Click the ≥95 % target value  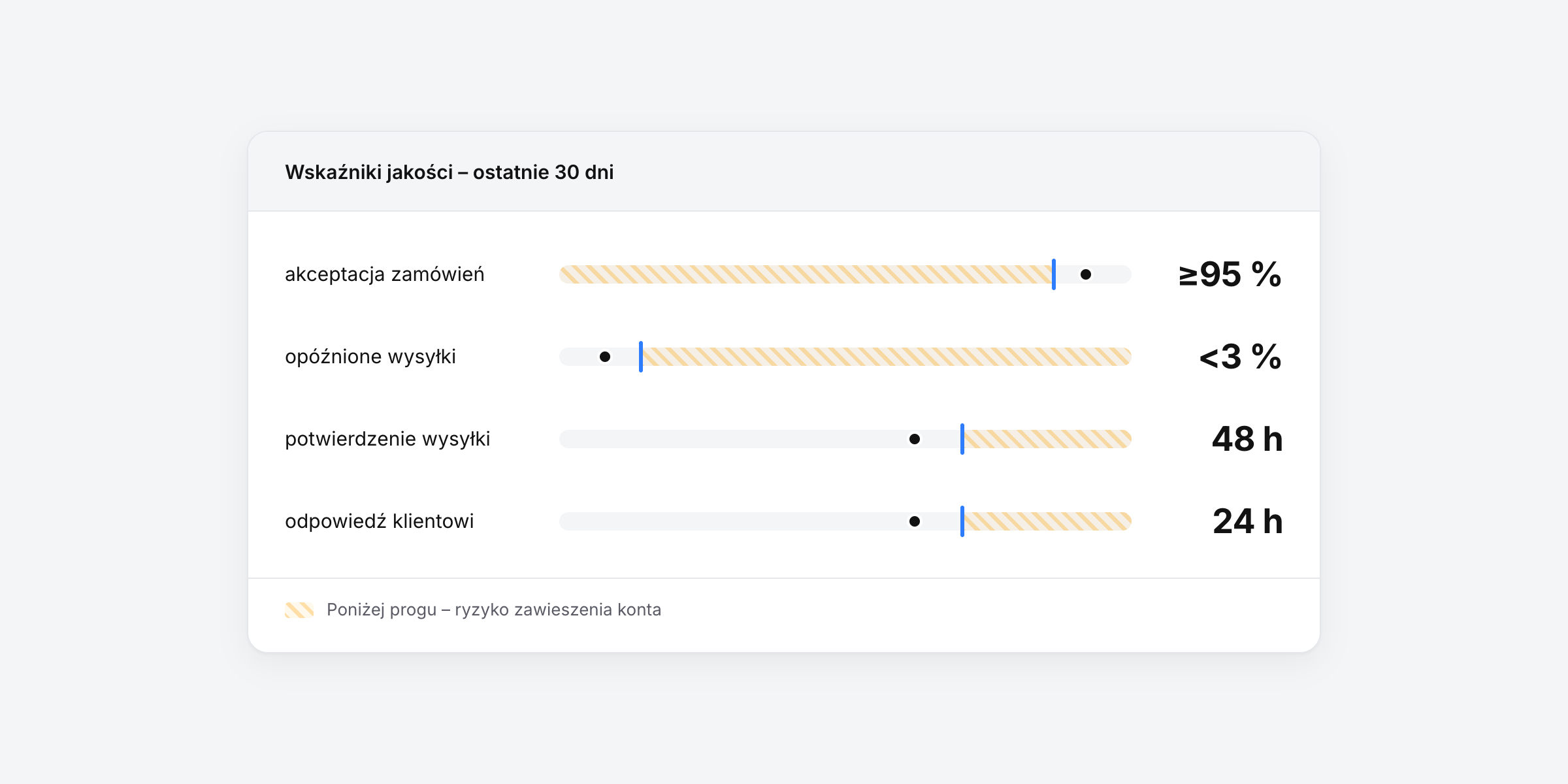(x=1230, y=274)
